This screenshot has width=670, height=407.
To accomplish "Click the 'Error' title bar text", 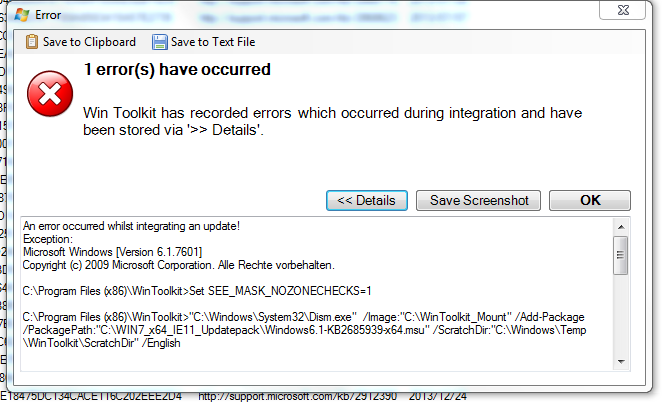I will pos(48,15).
